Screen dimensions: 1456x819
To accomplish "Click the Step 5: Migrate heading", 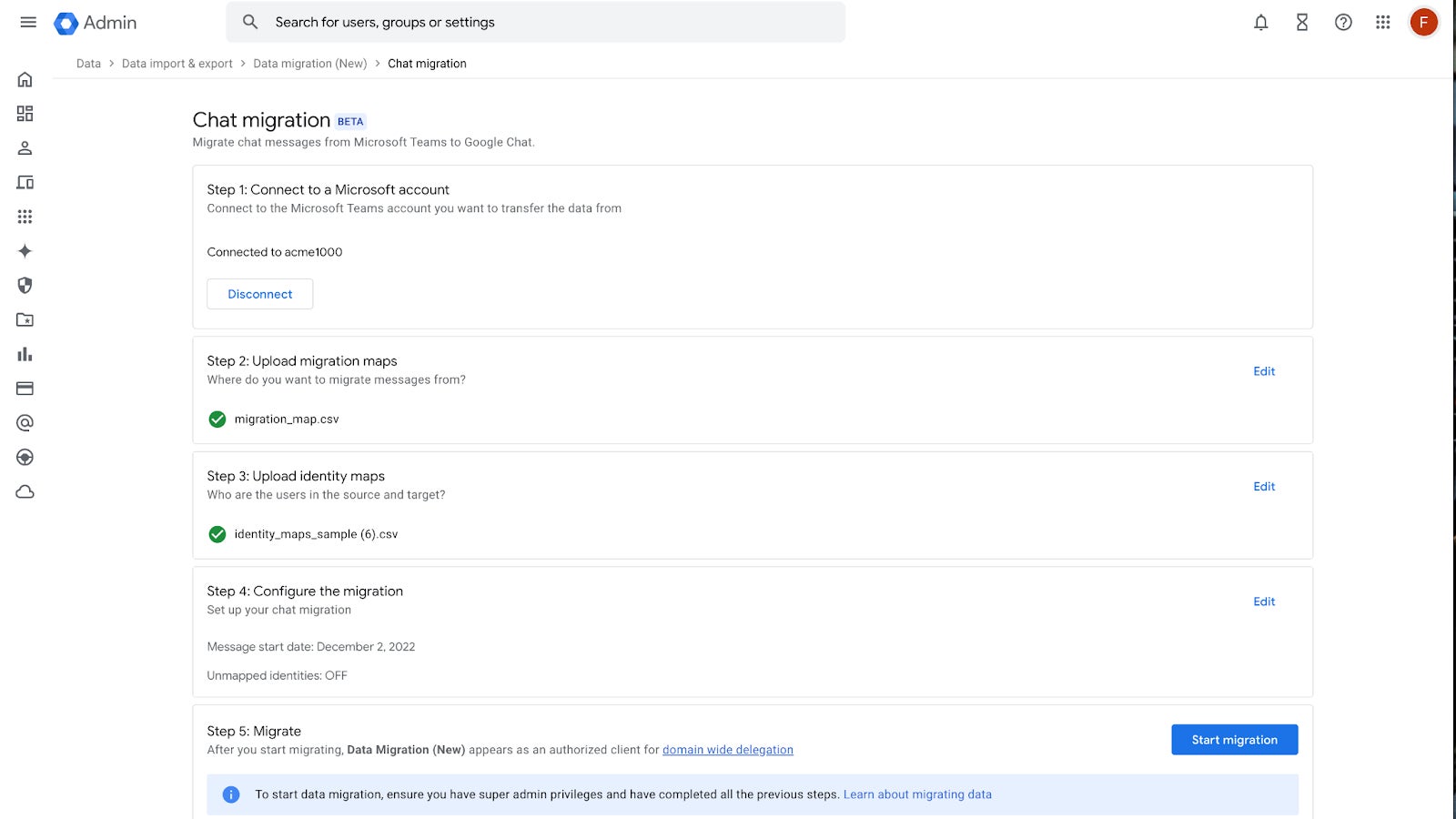I will click(x=254, y=731).
